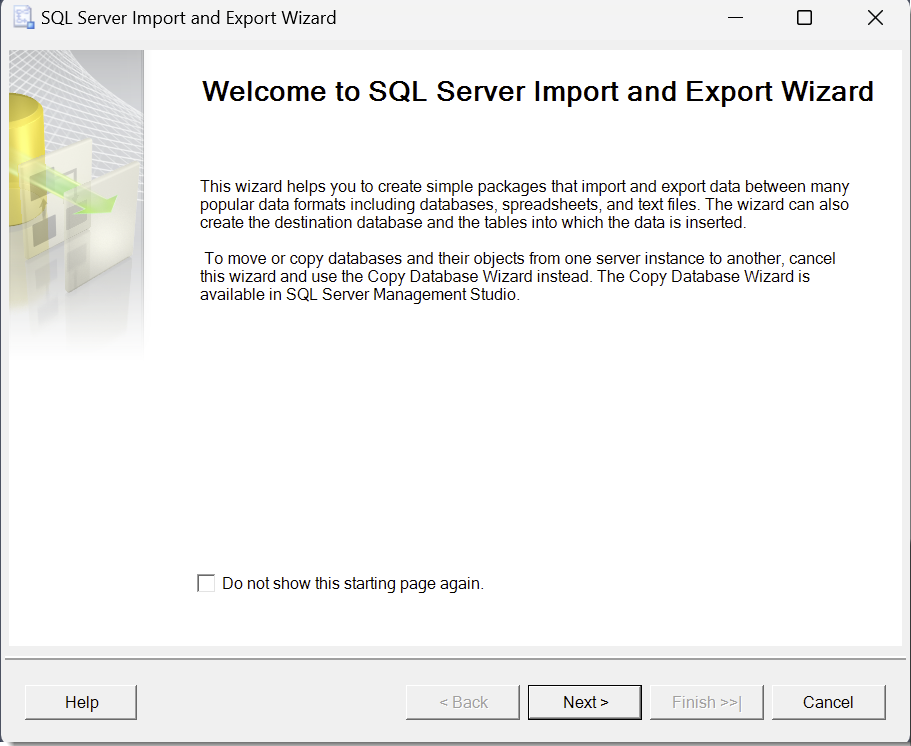This screenshot has width=911, height=746.
Task: Open Help for the wizard
Action: click(81, 702)
